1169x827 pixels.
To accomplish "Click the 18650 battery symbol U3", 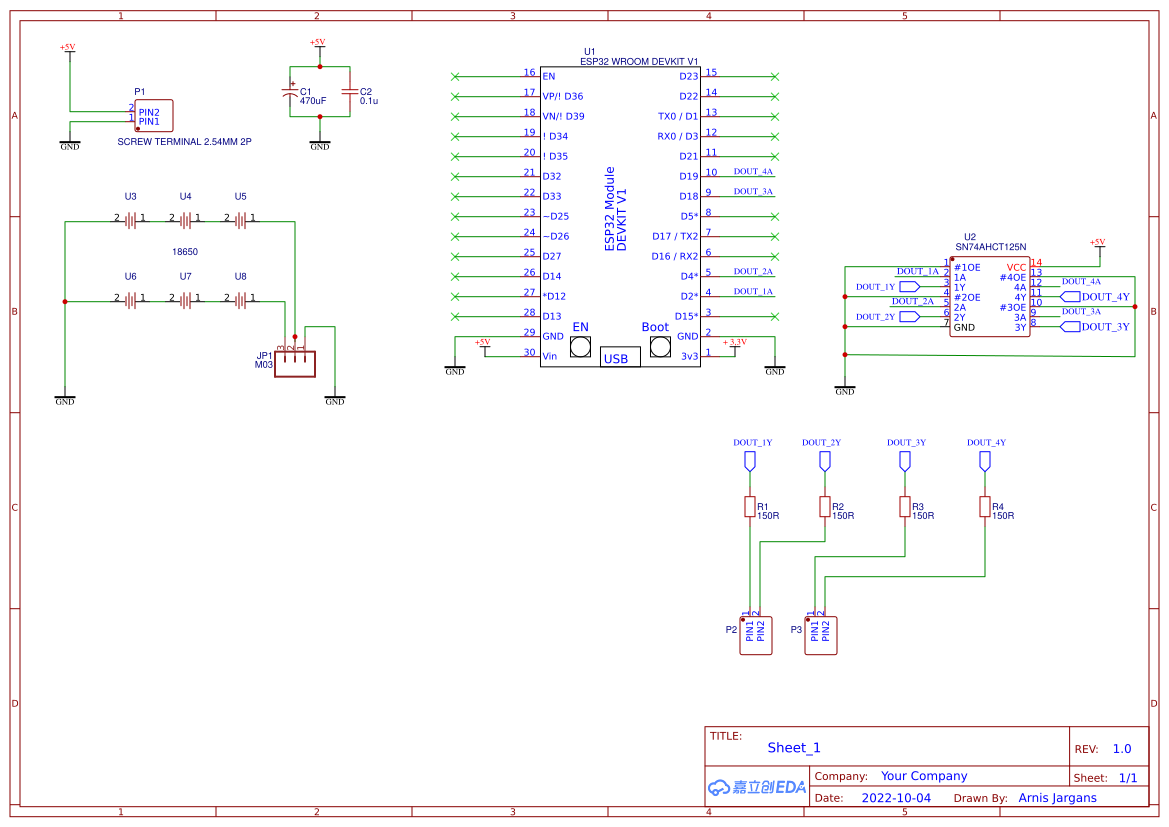I will (x=130, y=220).
